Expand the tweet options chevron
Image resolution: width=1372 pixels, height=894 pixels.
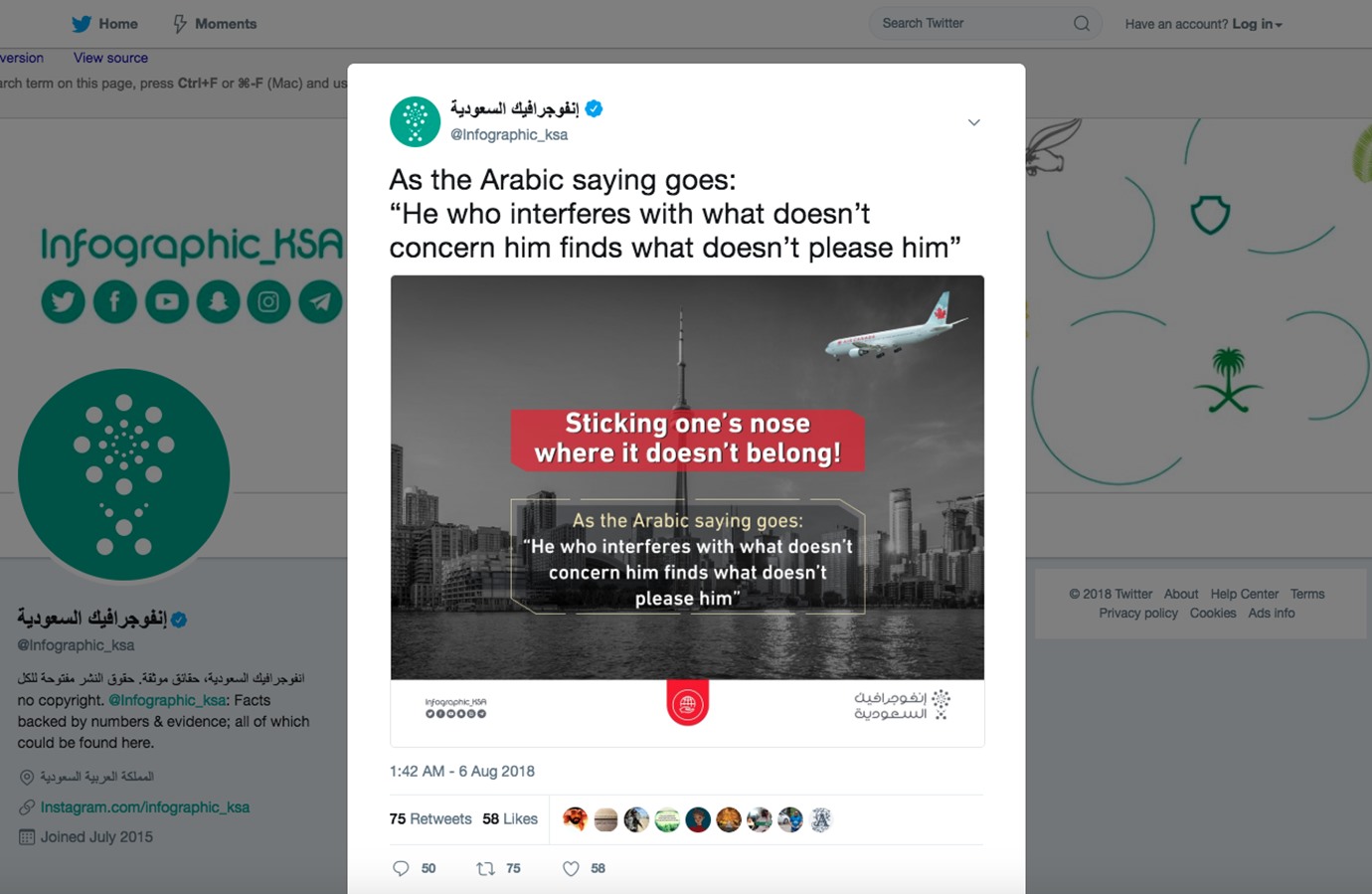[x=973, y=122]
